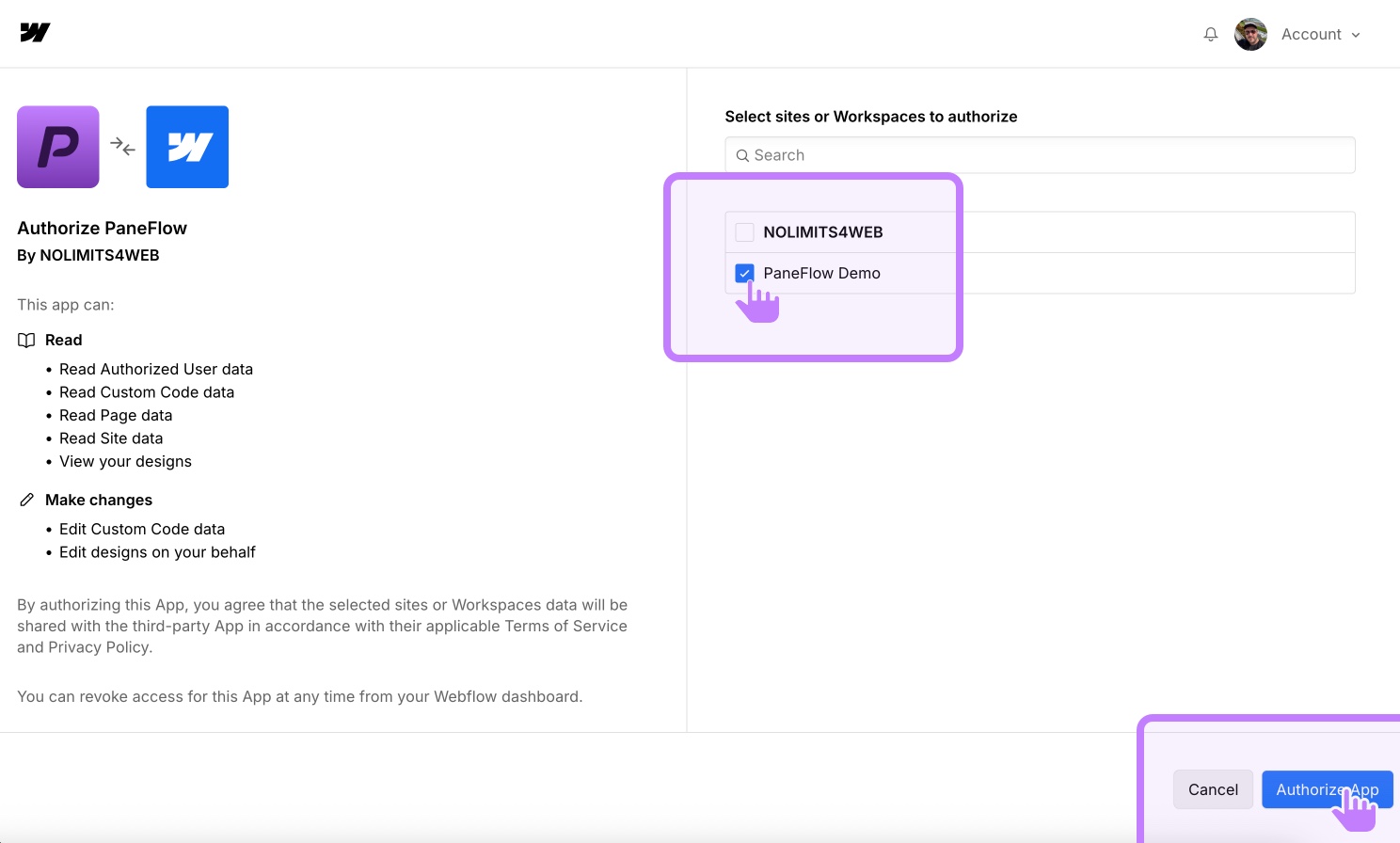
Task: Click the Webflow logo in header
Action: 35,33
